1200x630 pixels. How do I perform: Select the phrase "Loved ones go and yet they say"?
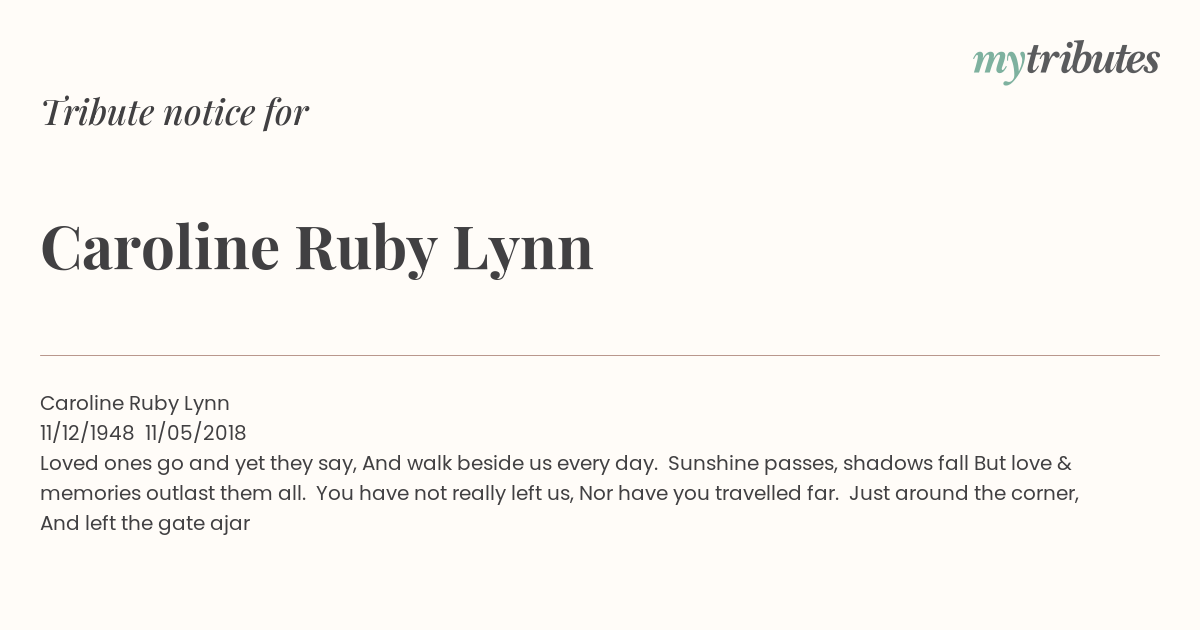click(x=198, y=464)
